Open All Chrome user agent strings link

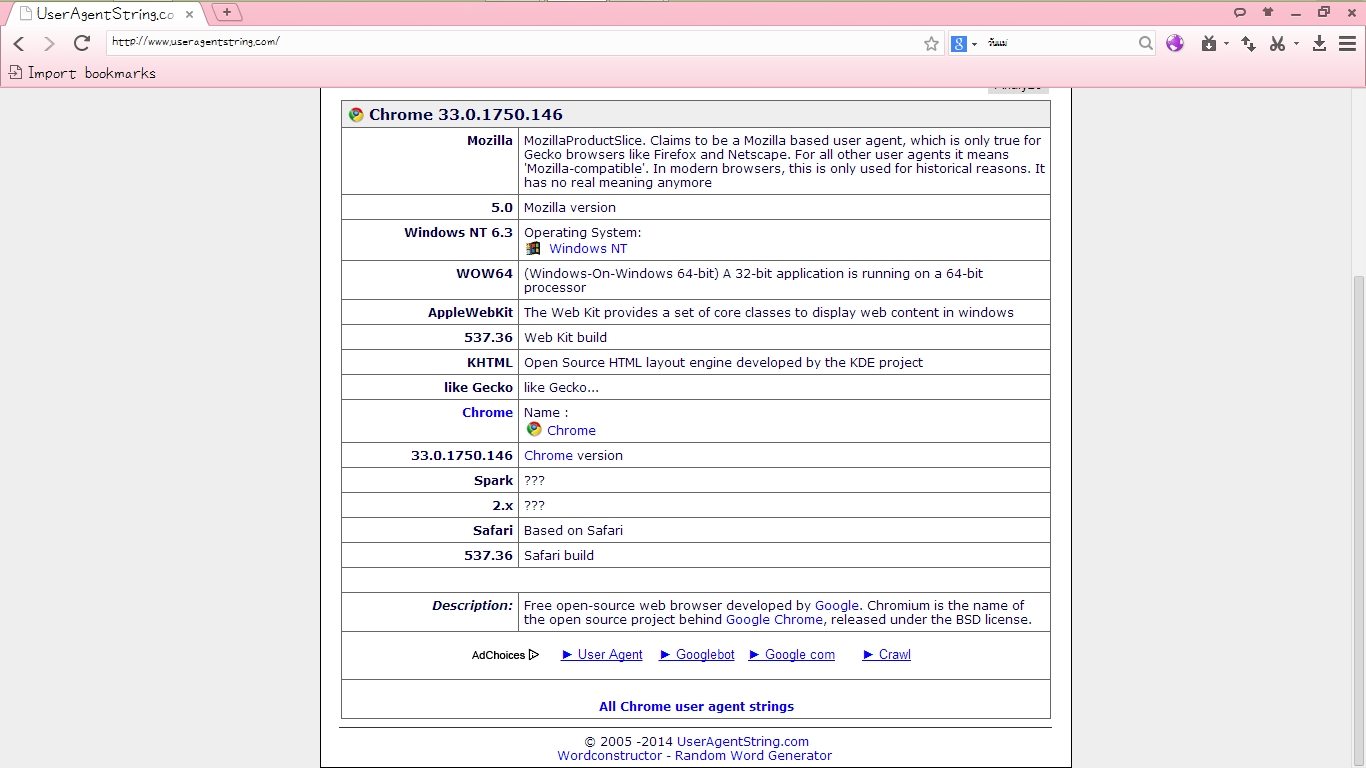[x=696, y=707]
